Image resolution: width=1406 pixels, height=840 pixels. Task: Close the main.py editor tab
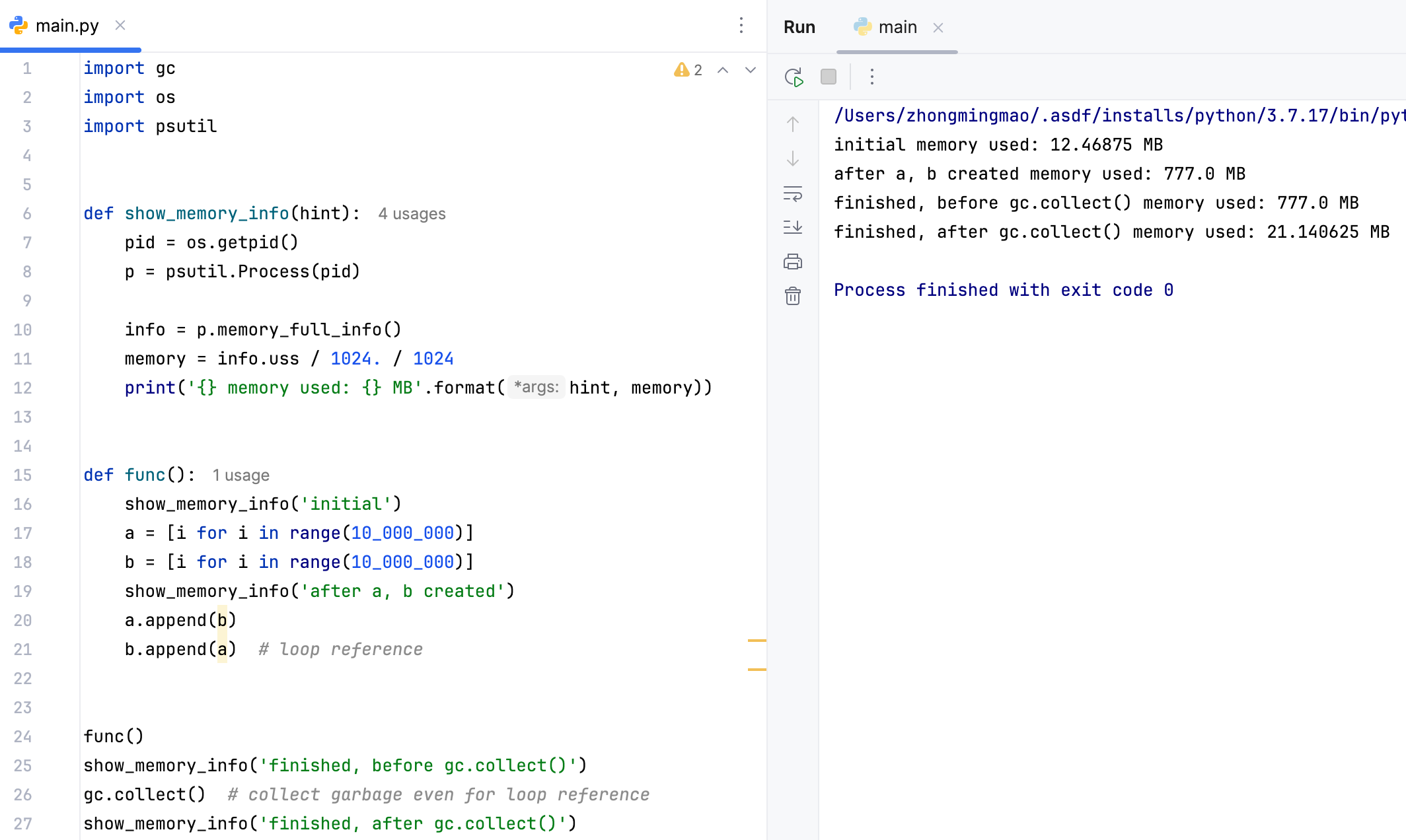coord(120,25)
